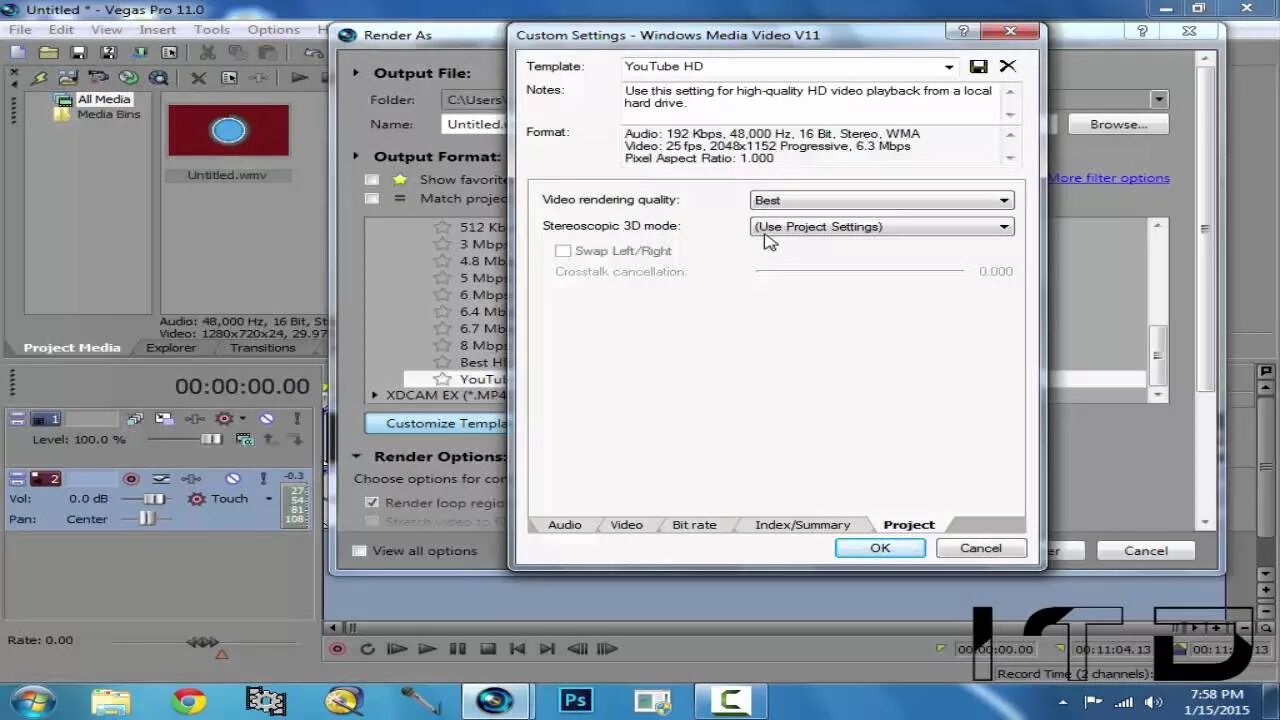Click the Get Media from Web icon

[158, 77]
